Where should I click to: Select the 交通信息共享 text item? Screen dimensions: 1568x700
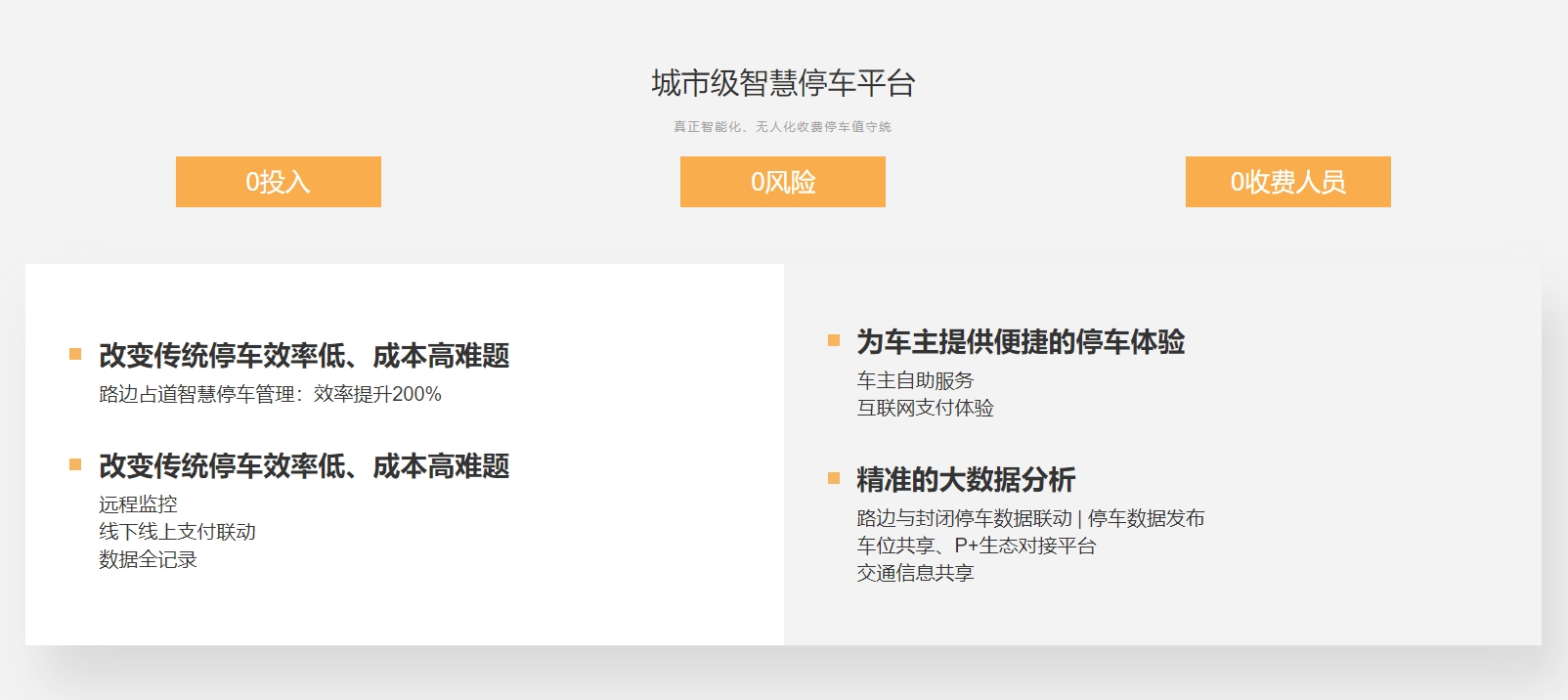point(915,573)
